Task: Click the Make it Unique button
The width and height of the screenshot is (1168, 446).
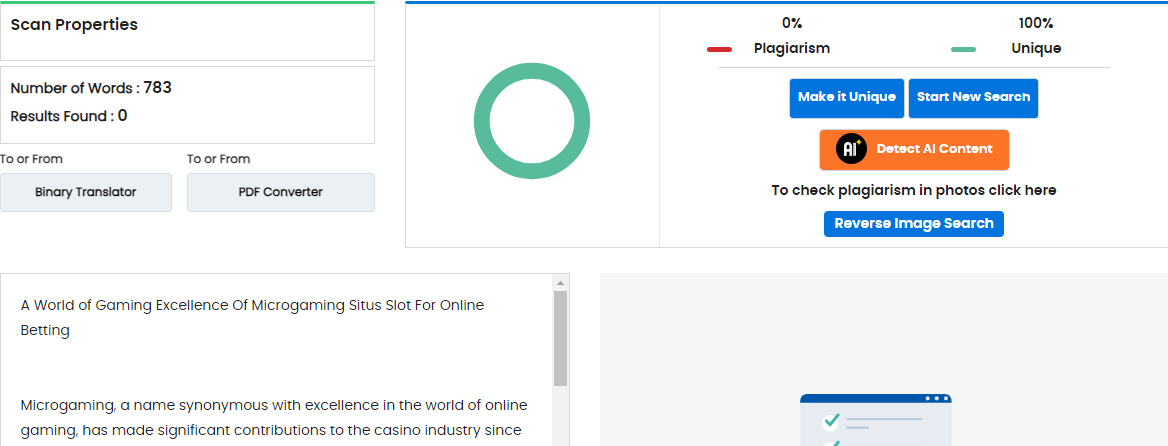Action: (847, 98)
